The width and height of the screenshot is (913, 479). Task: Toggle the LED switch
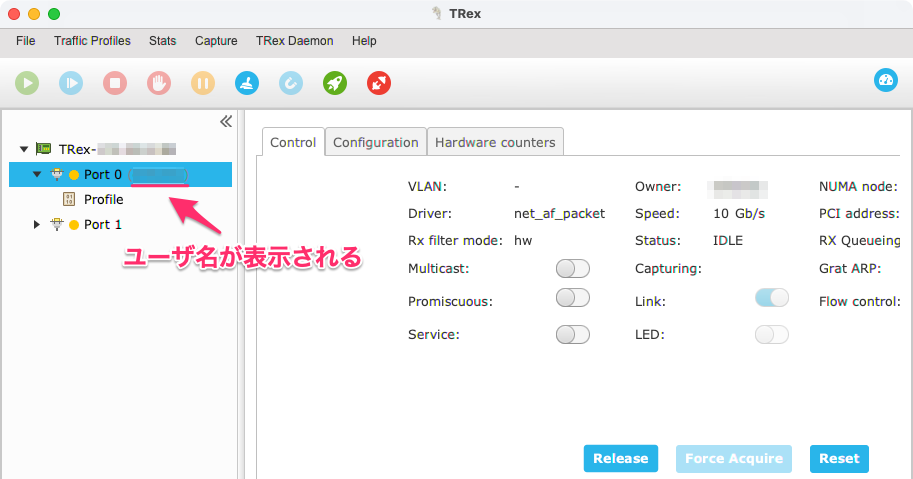pyautogui.click(x=772, y=335)
